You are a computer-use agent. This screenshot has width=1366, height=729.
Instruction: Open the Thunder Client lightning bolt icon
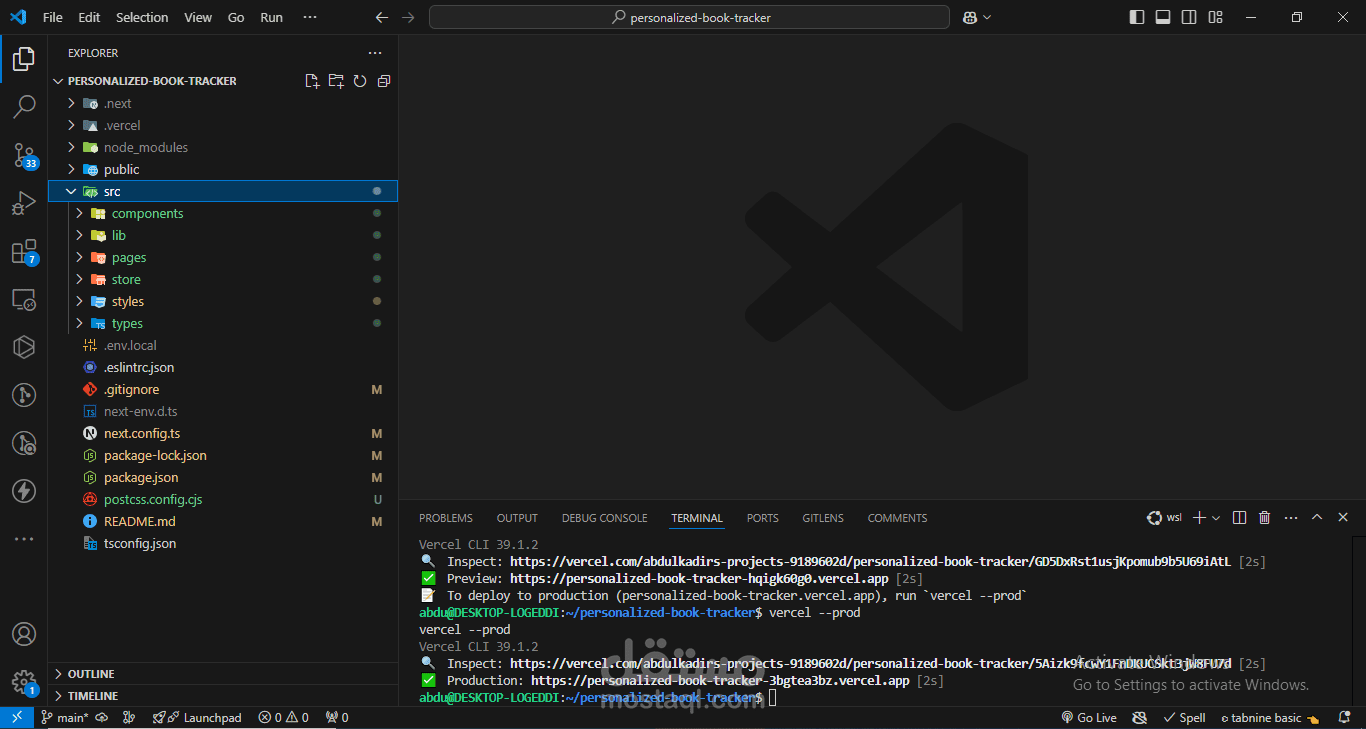pyautogui.click(x=24, y=491)
